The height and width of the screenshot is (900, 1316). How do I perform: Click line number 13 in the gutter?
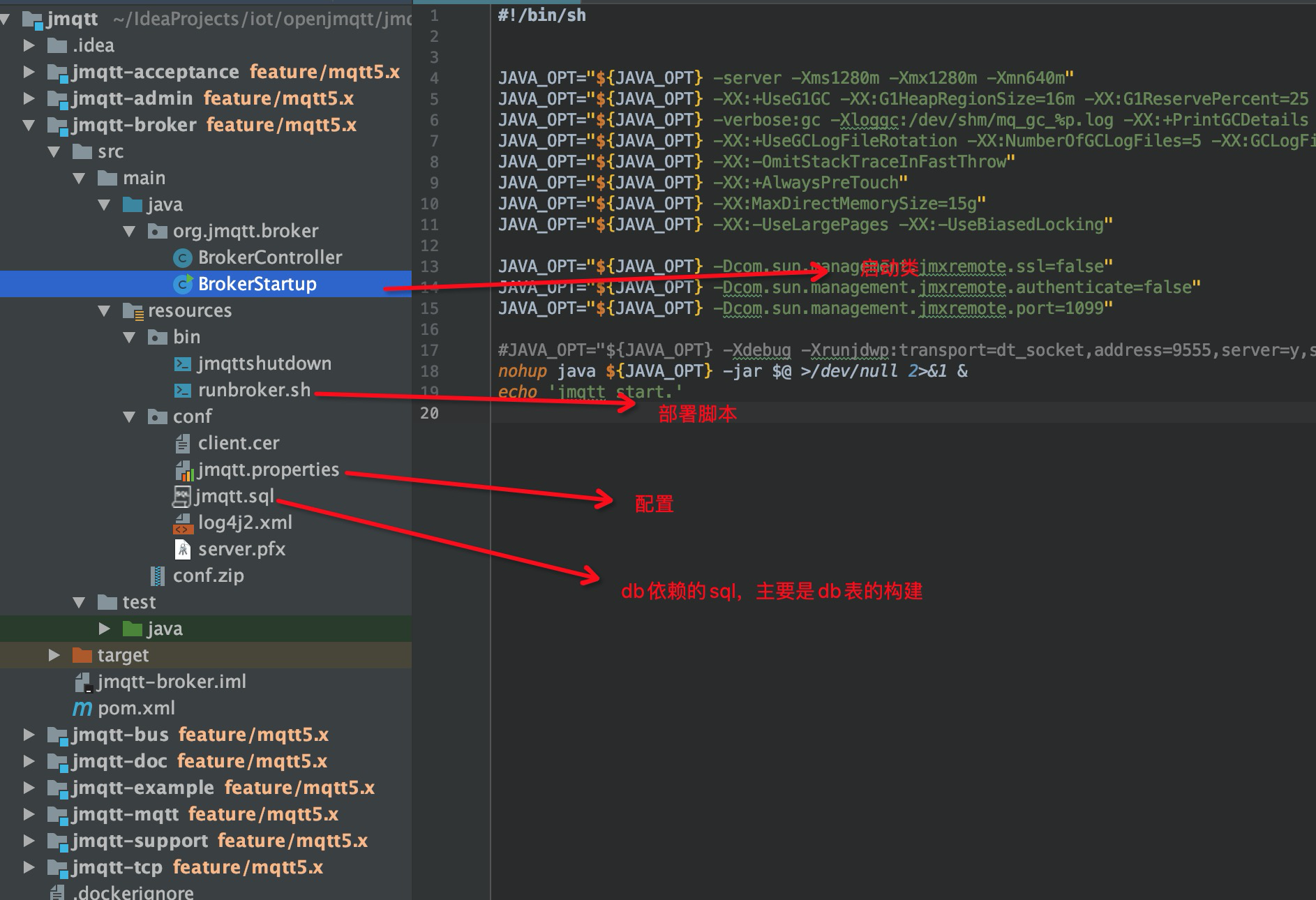[x=429, y=267]
